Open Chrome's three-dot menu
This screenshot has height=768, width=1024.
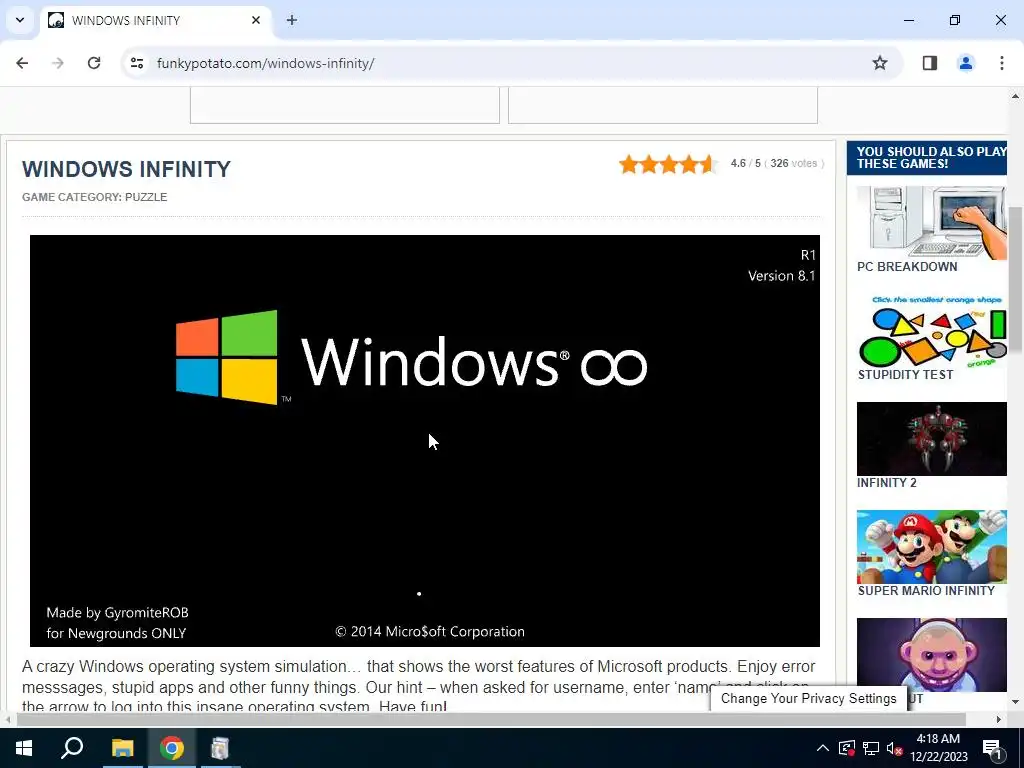click(1001, 63)
